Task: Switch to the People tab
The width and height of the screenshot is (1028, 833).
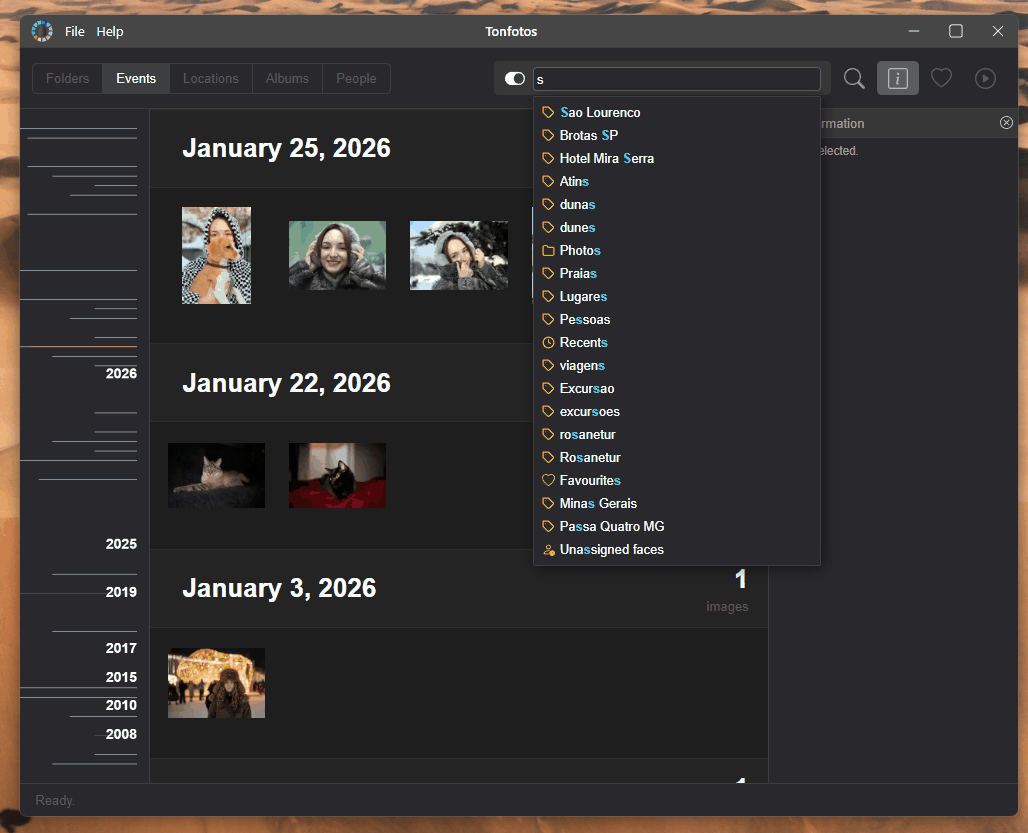Action: click(356, 79)
